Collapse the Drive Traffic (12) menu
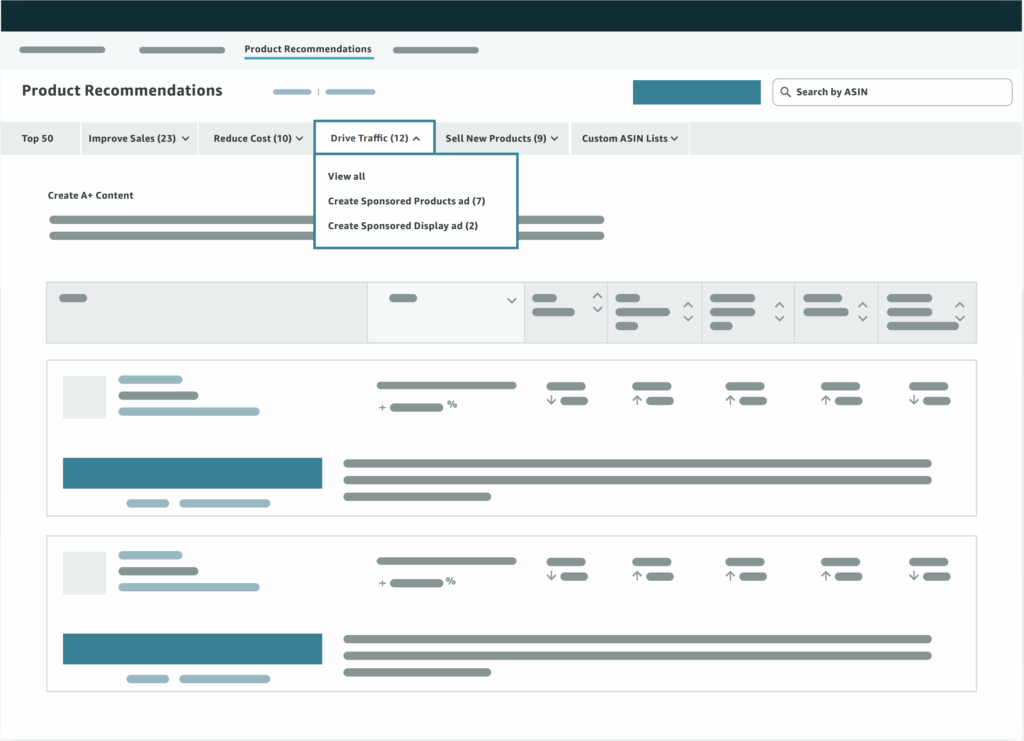This screenshot has width=1024, height=741. (x=375, y=139)
